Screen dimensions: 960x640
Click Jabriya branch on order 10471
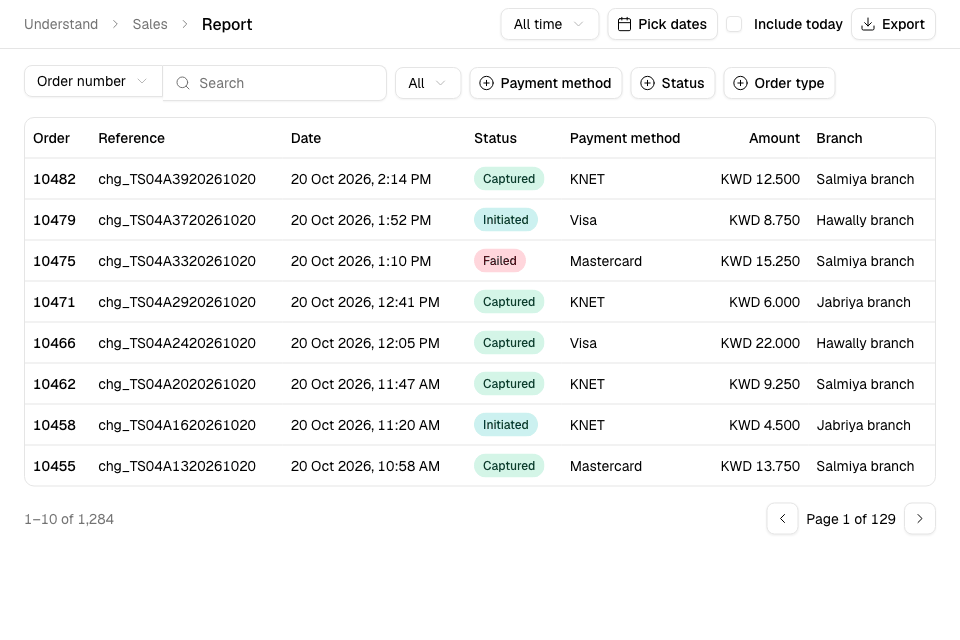click(x=863, y=303)
